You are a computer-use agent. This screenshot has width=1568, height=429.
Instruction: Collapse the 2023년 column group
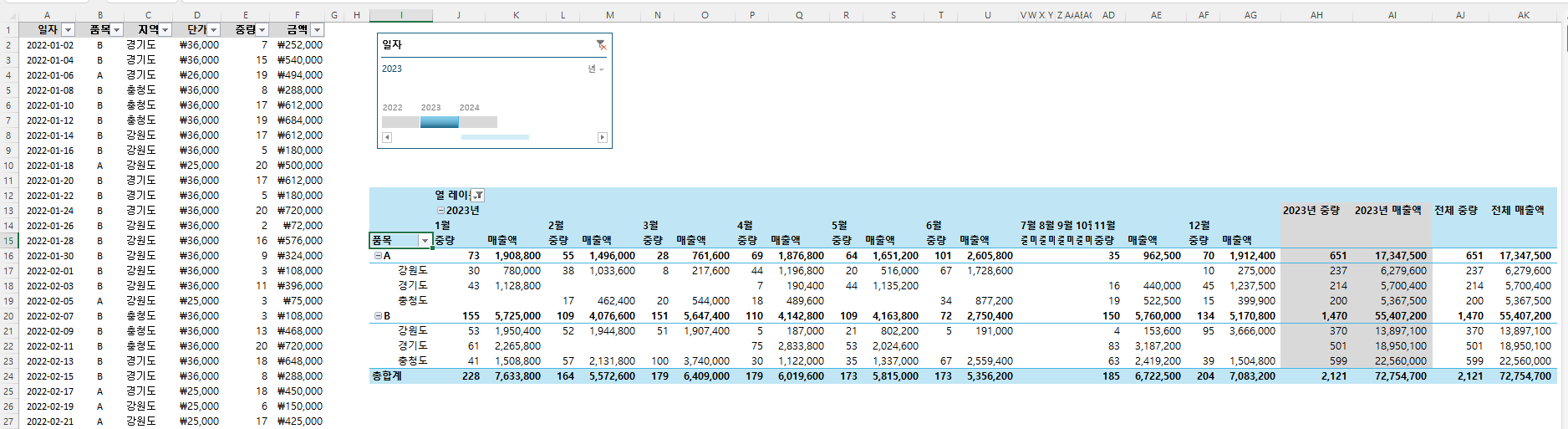[x=440, y=211]
